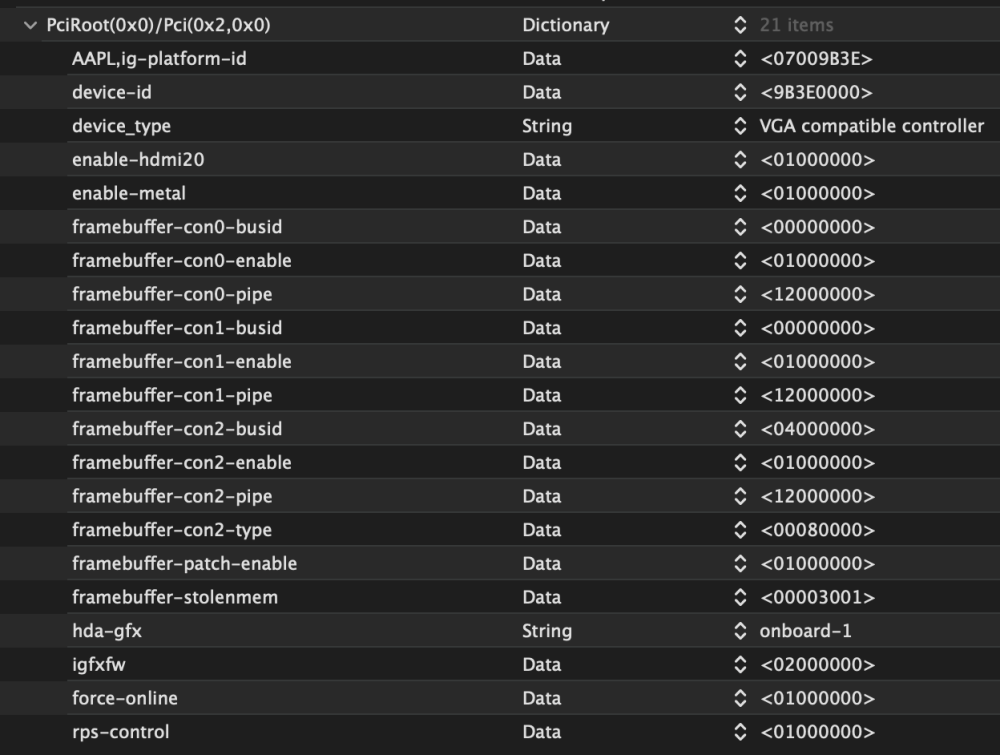Collapse the PciRoot(0x0)/Pci(0x2,0x0) dictionary
1000x755 pixels.
[x=30, y=26]
